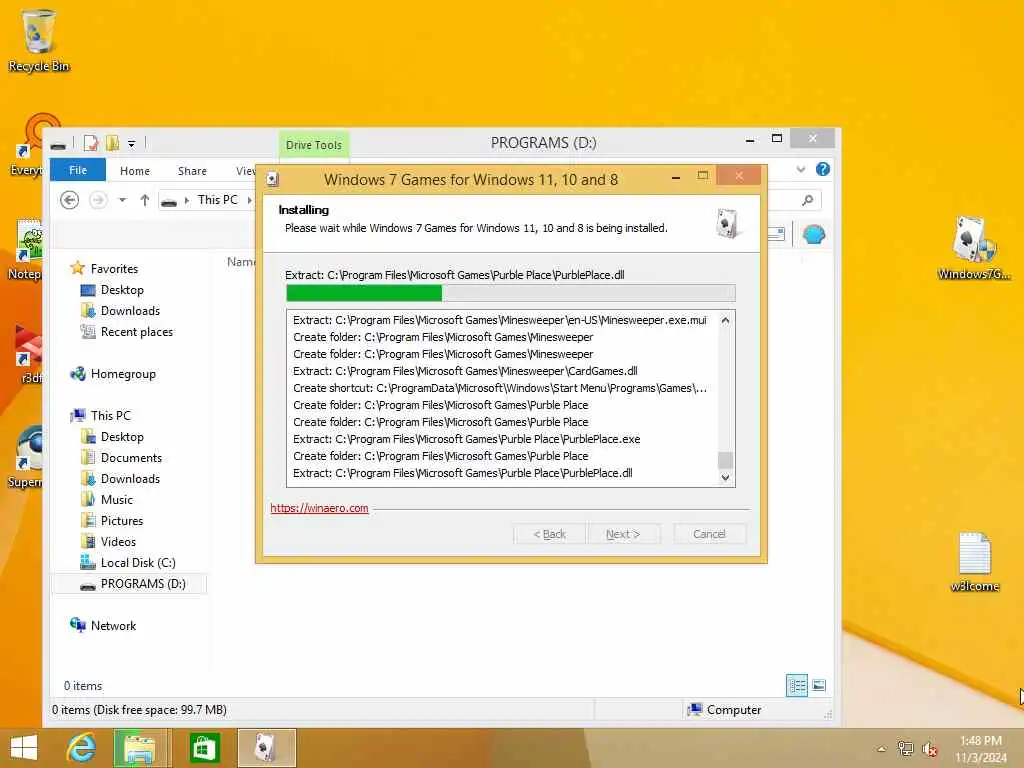Click the installation progress bar
This screenshot has width=1024, height=768.
(x=510, y=293)
